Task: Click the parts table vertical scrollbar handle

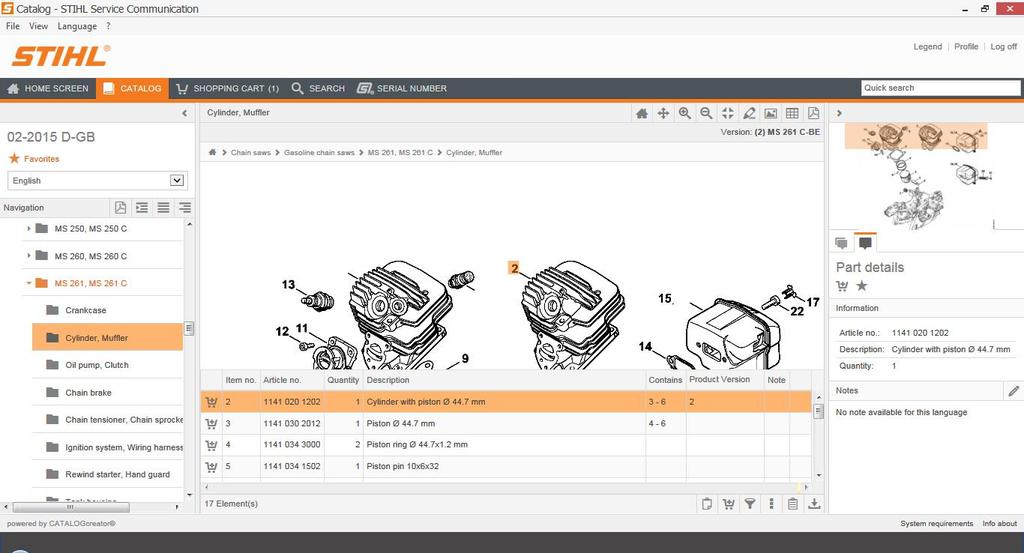Action: tap(818, 412)
